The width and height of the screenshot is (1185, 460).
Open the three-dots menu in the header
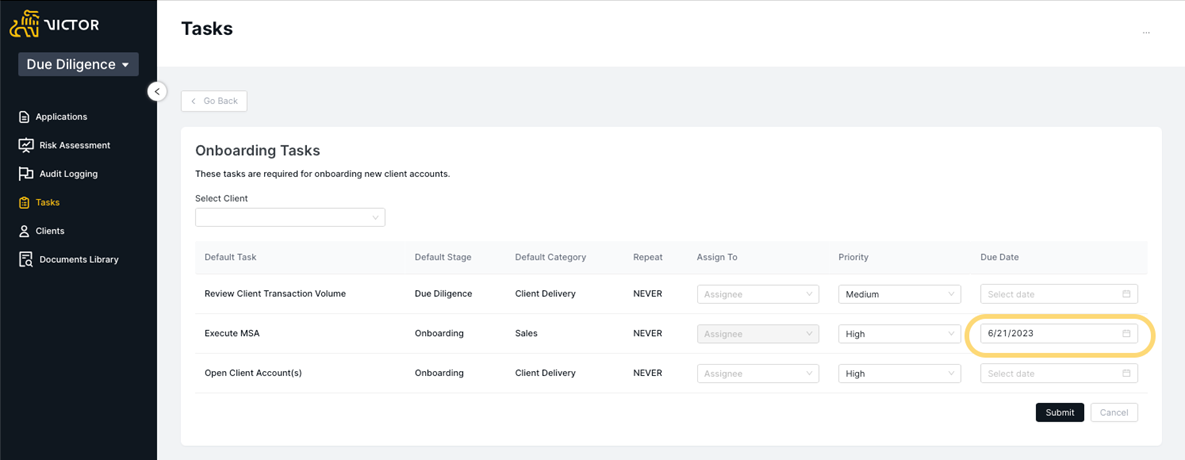(x=1146, y=33)
